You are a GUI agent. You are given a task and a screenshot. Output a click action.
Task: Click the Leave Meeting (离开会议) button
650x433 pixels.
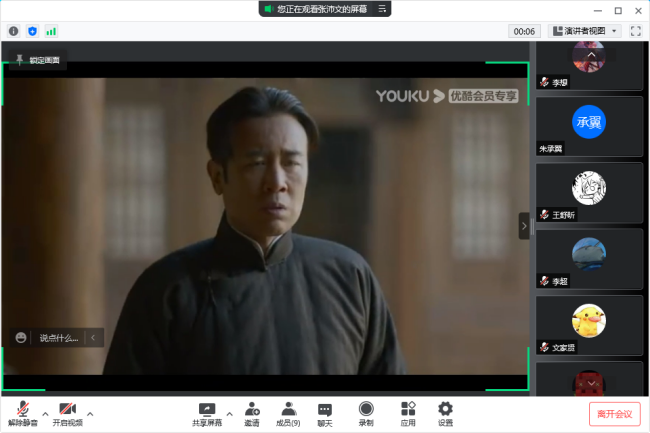(614, 414)
